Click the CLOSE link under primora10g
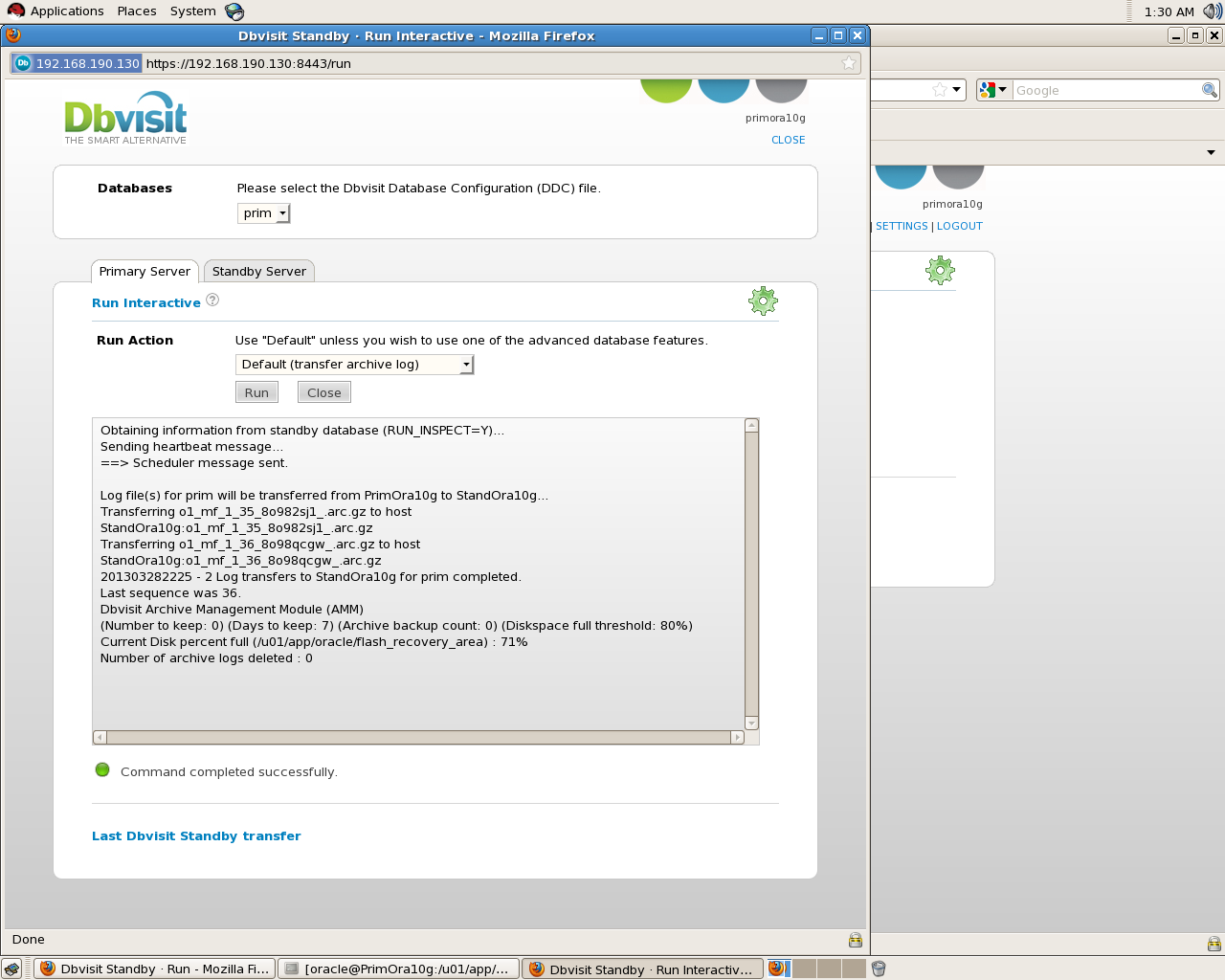The height and width of the screenshot is (980, 1225). coord(788,140)
